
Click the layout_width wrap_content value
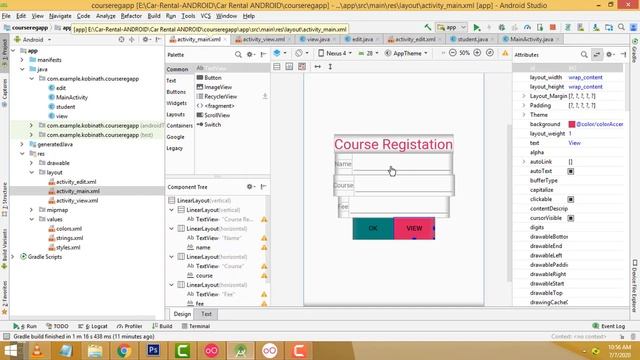pyautogui.click(x=585, y=78)
